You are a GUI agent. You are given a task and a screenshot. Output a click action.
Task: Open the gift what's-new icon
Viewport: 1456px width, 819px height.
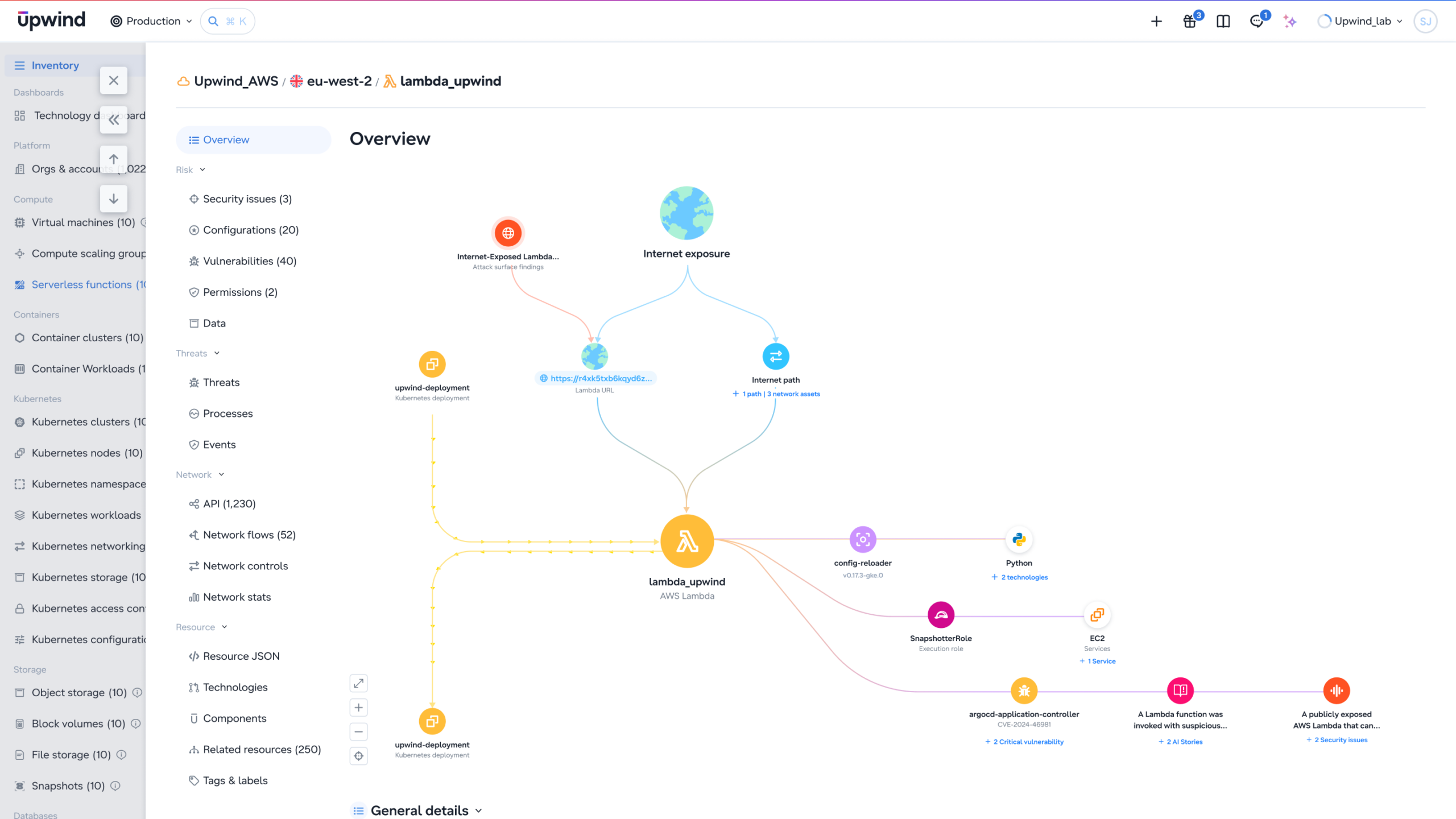point(1190,22)
